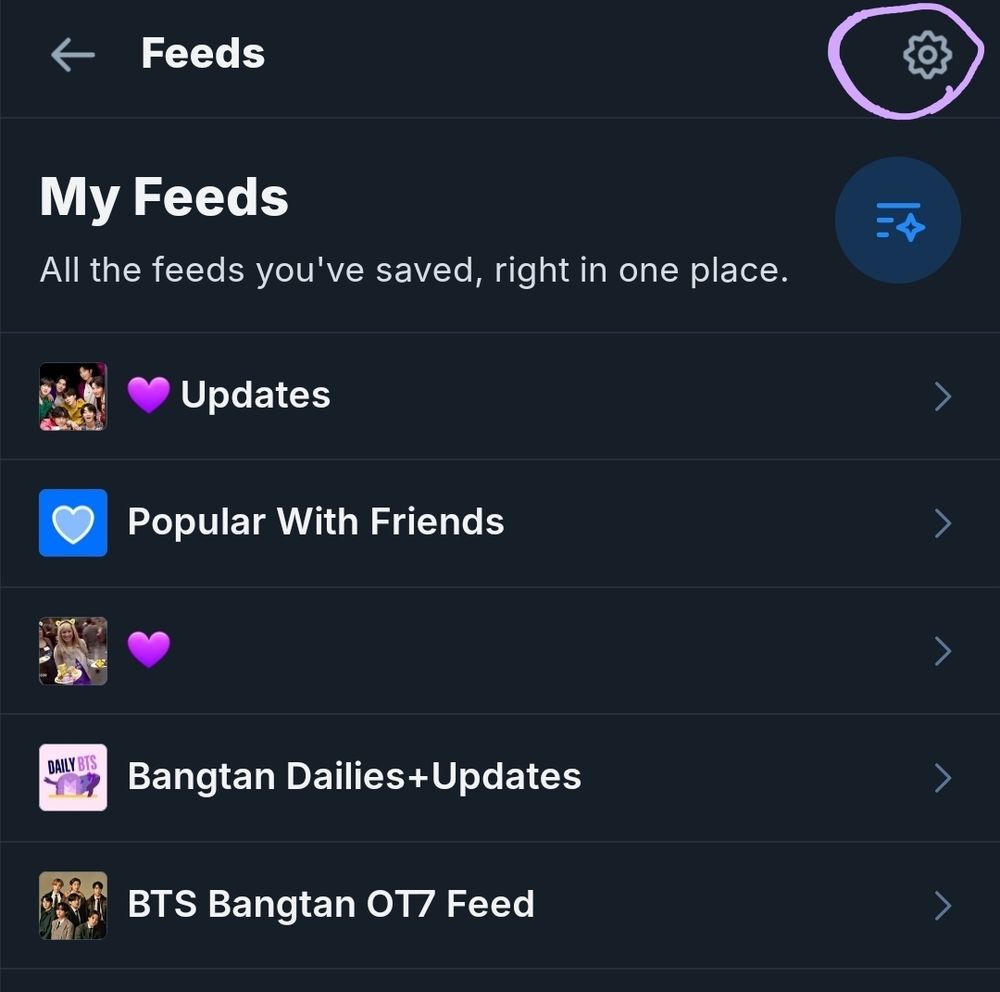Image resolution: width=1000 pixels, height=992 pixels.
Task: Tap the Feeds title in the header
Action: point(202,54)
